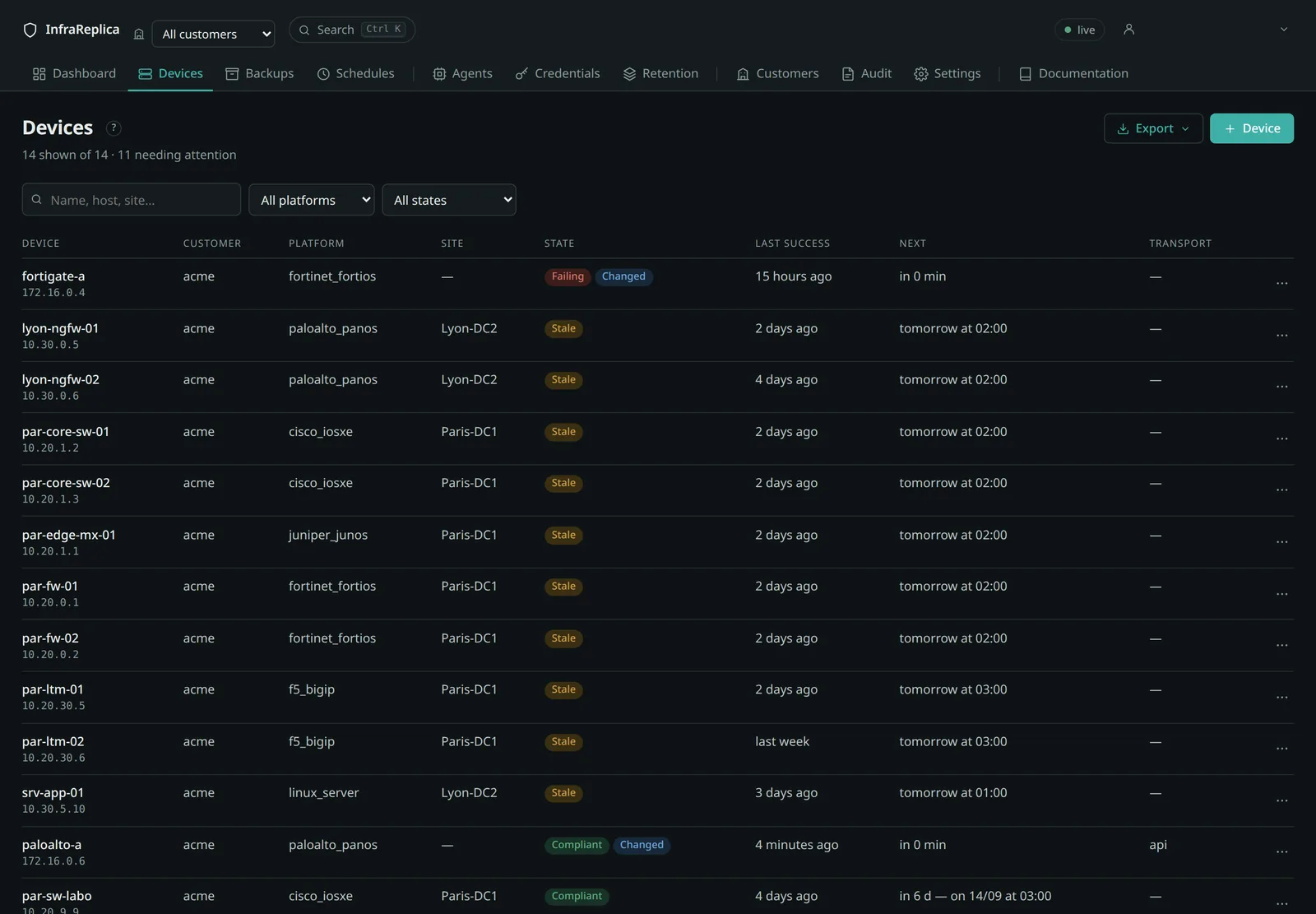Switch to the Backups tab
Image resolution: width=1316 pixels, height=914 pixels.
[259, 73]
